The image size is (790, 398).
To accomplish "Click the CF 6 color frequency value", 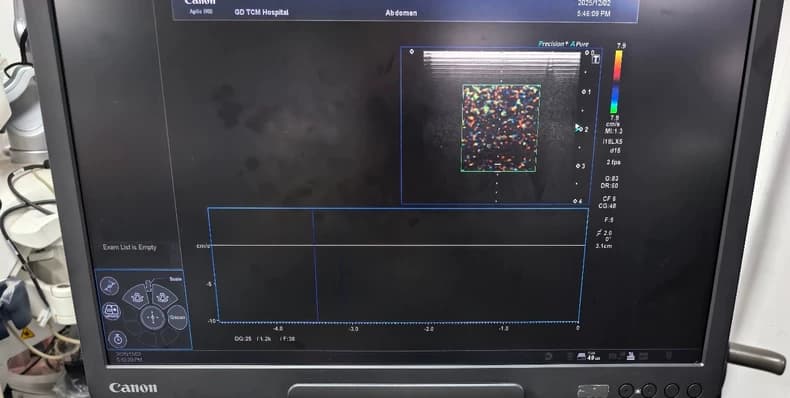I will pyautogui.click(x=609, y=199).
